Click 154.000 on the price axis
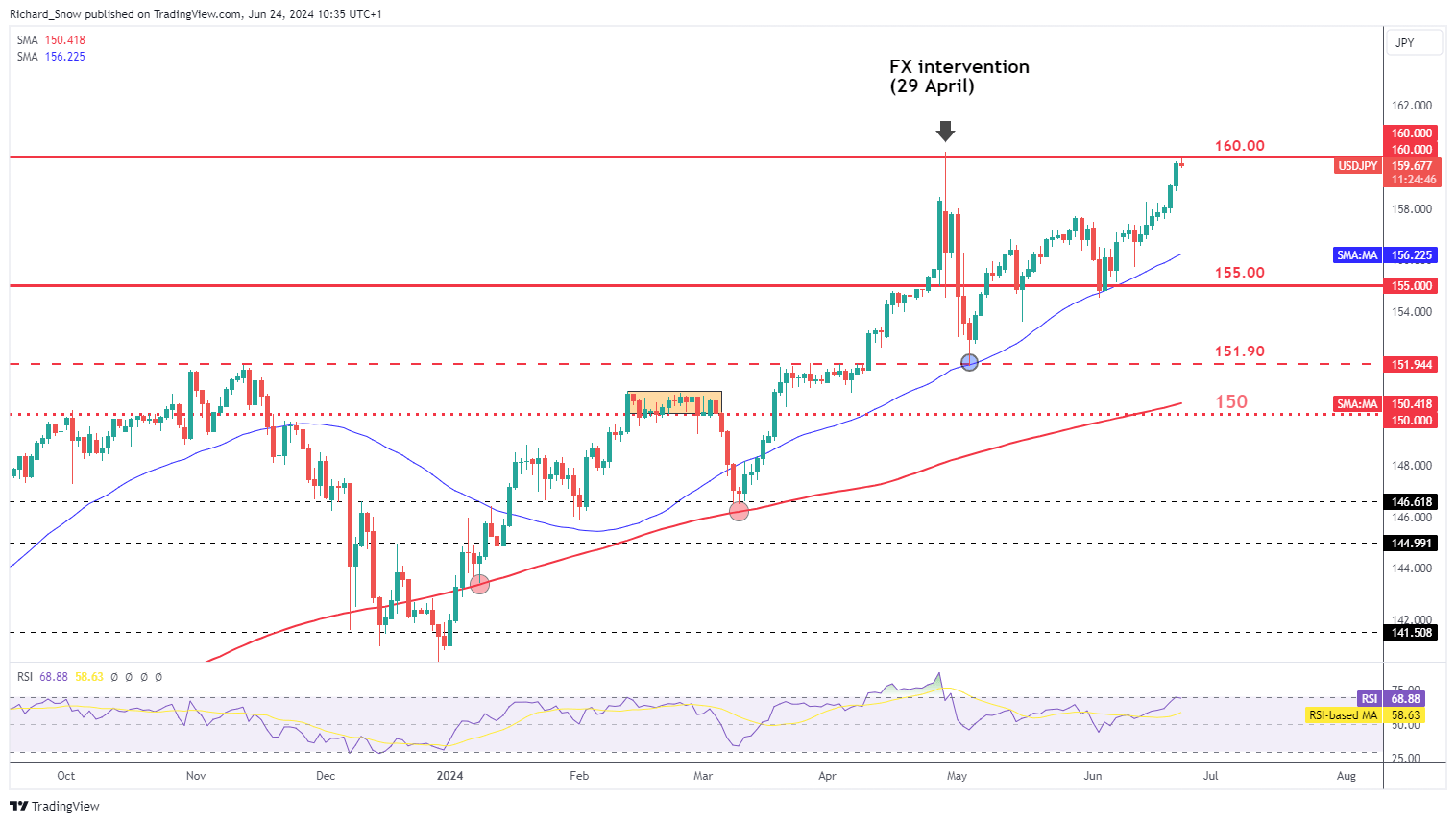 [x=1412, y=312]
